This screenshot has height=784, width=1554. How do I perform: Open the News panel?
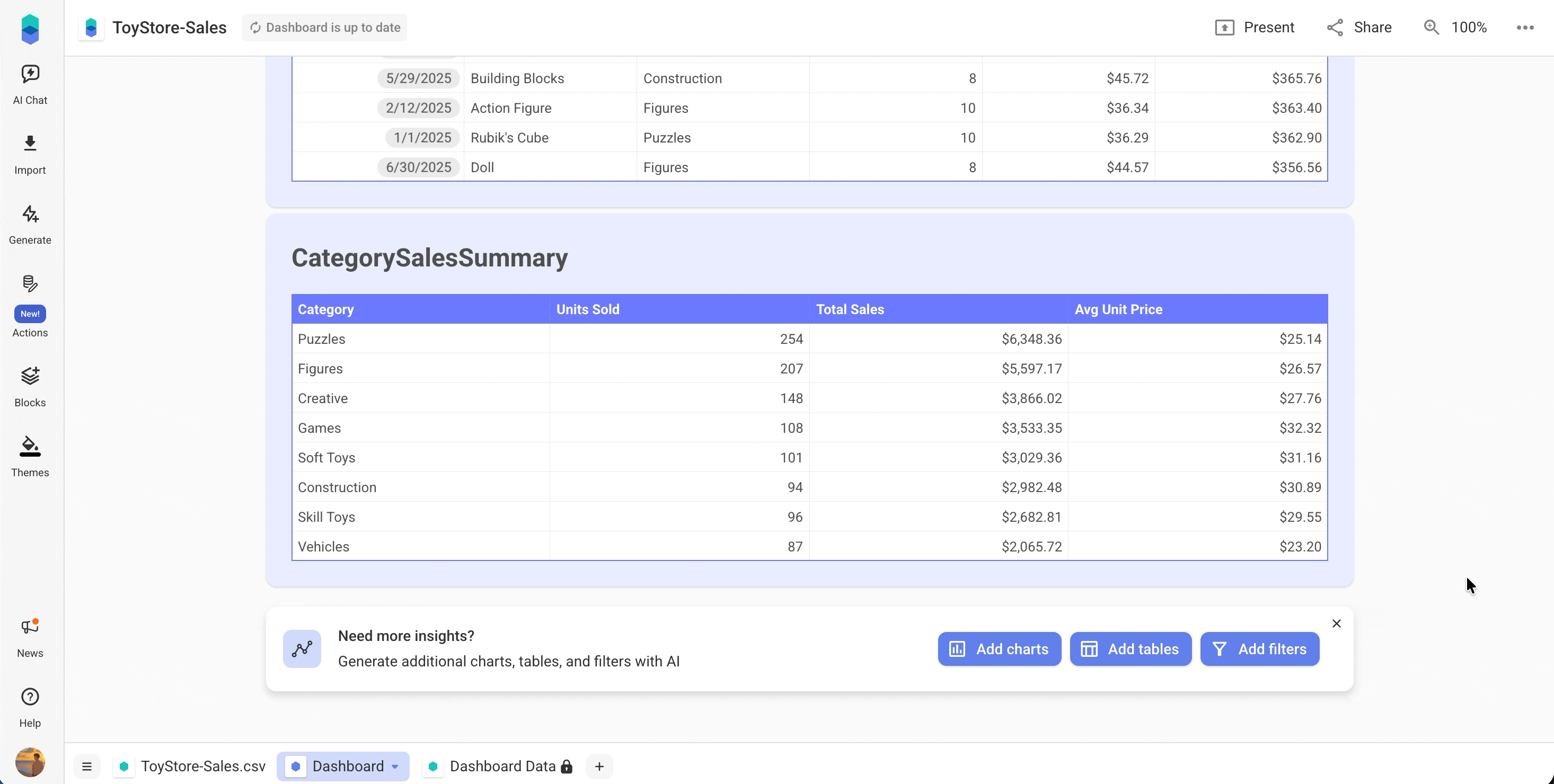[30, 635]
